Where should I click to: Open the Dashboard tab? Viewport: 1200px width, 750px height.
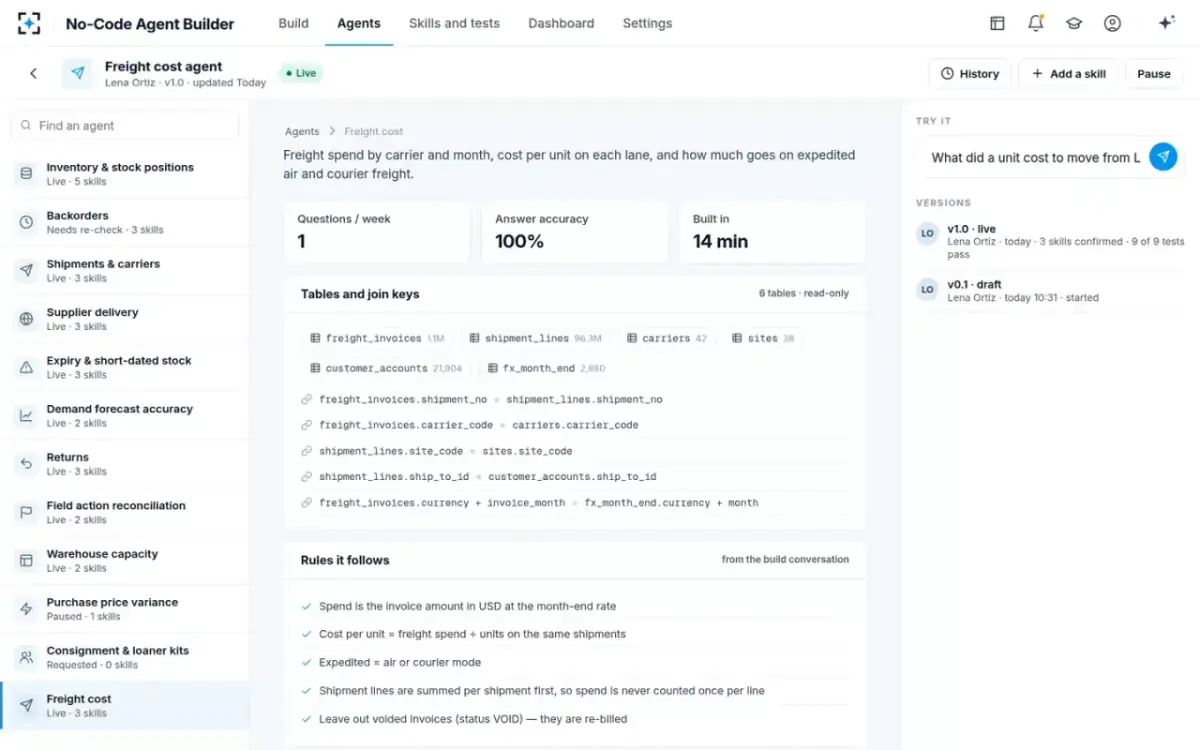pos(561,23)
